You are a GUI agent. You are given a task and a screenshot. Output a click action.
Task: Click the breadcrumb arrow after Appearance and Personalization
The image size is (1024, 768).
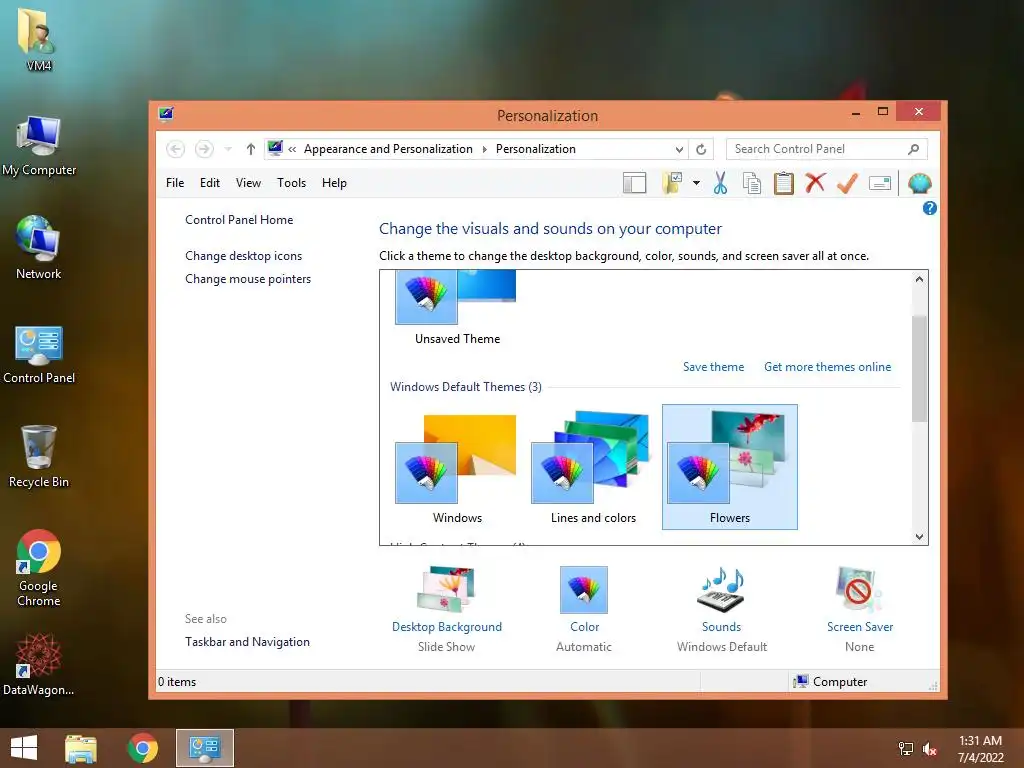tap(484, 150)
